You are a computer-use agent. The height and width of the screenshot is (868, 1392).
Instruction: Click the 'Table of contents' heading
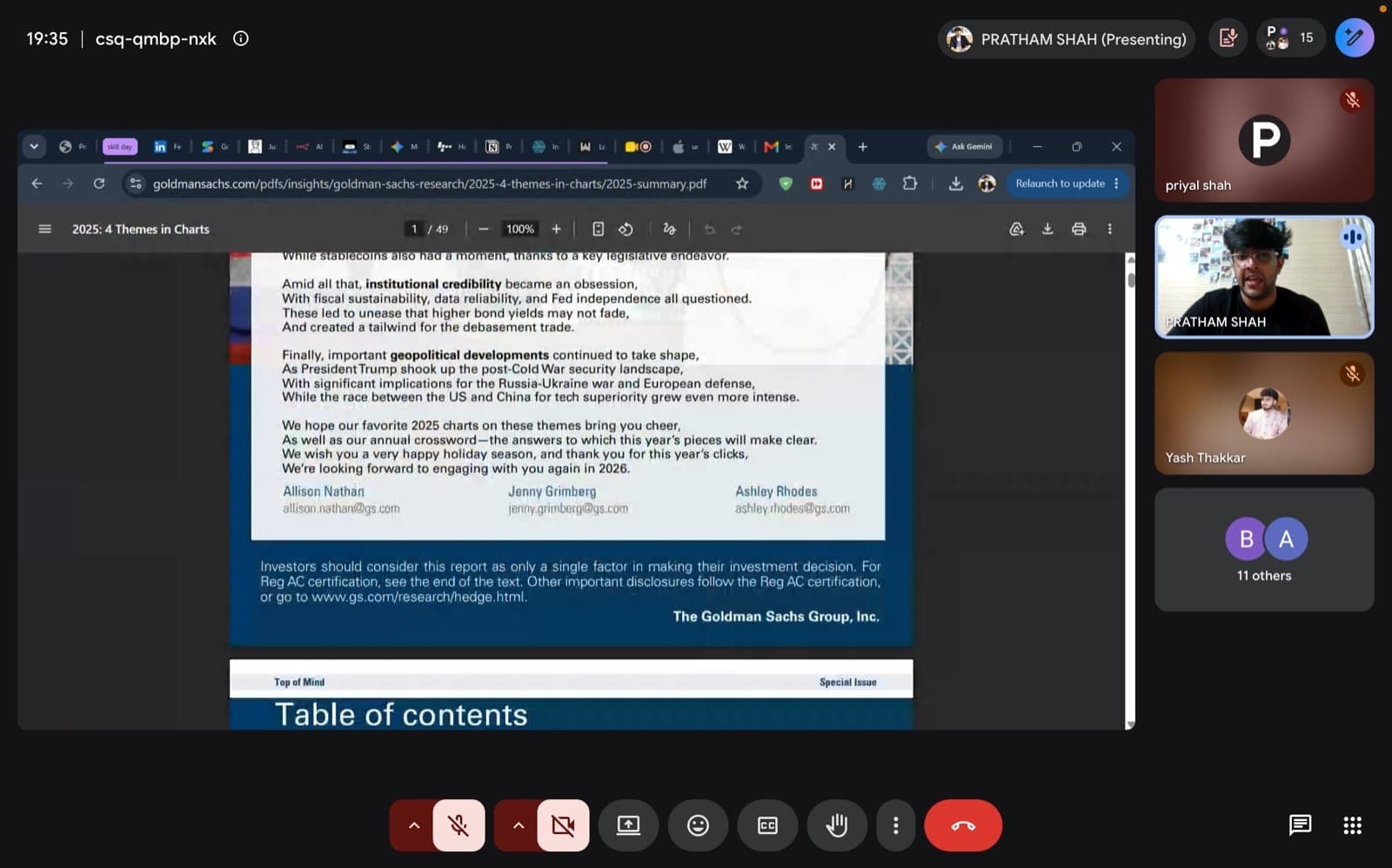coord(401,715)
